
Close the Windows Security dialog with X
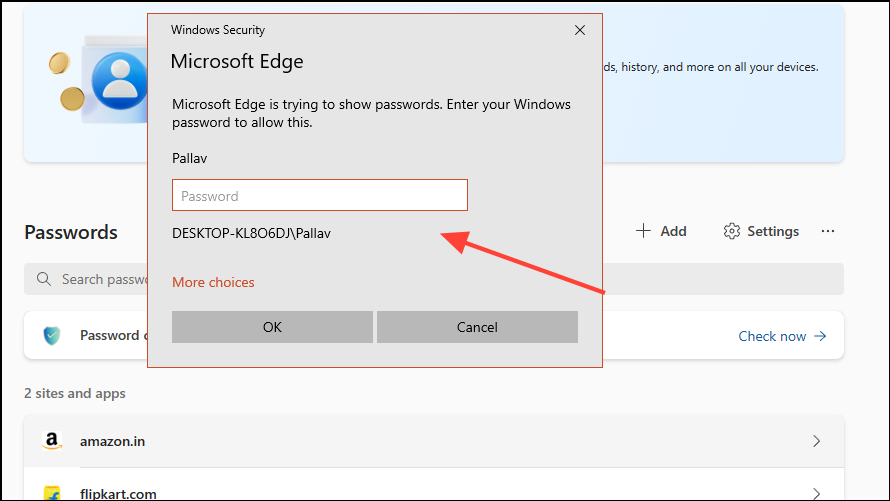click(x=580, y=30)
